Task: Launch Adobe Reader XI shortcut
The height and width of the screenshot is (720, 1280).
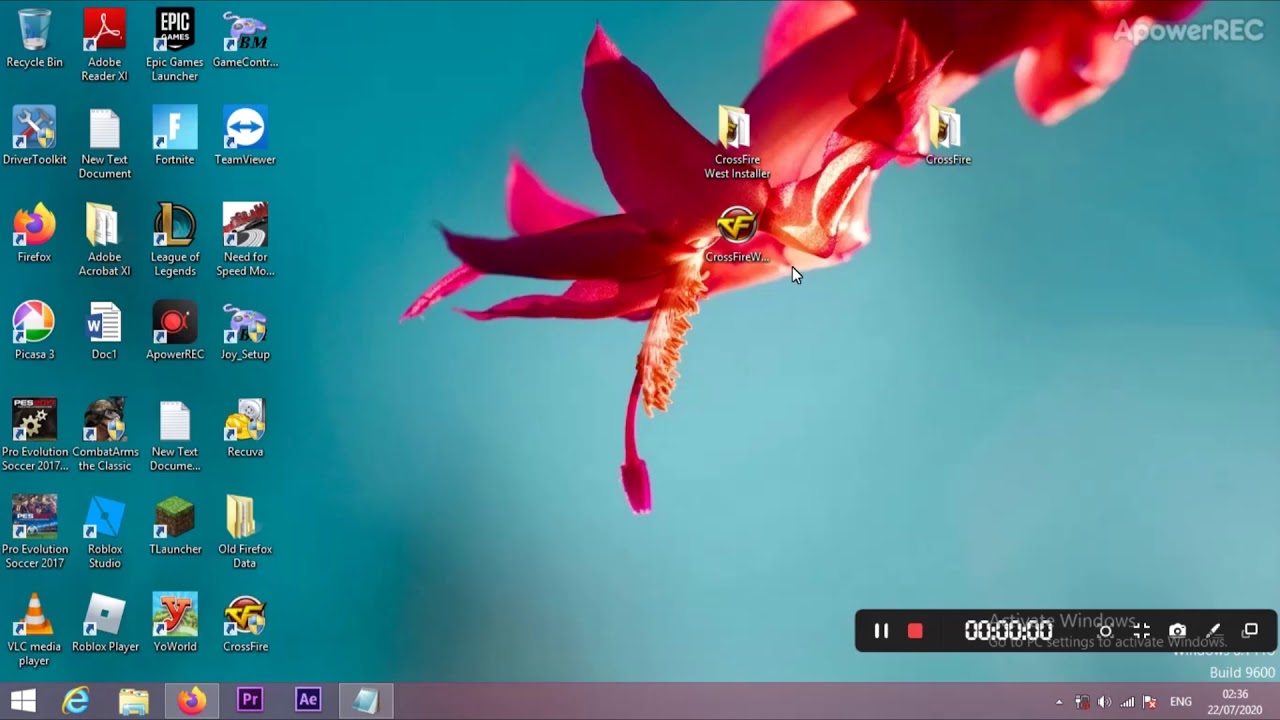Action: pyautogui.click(x=104, y=45)
